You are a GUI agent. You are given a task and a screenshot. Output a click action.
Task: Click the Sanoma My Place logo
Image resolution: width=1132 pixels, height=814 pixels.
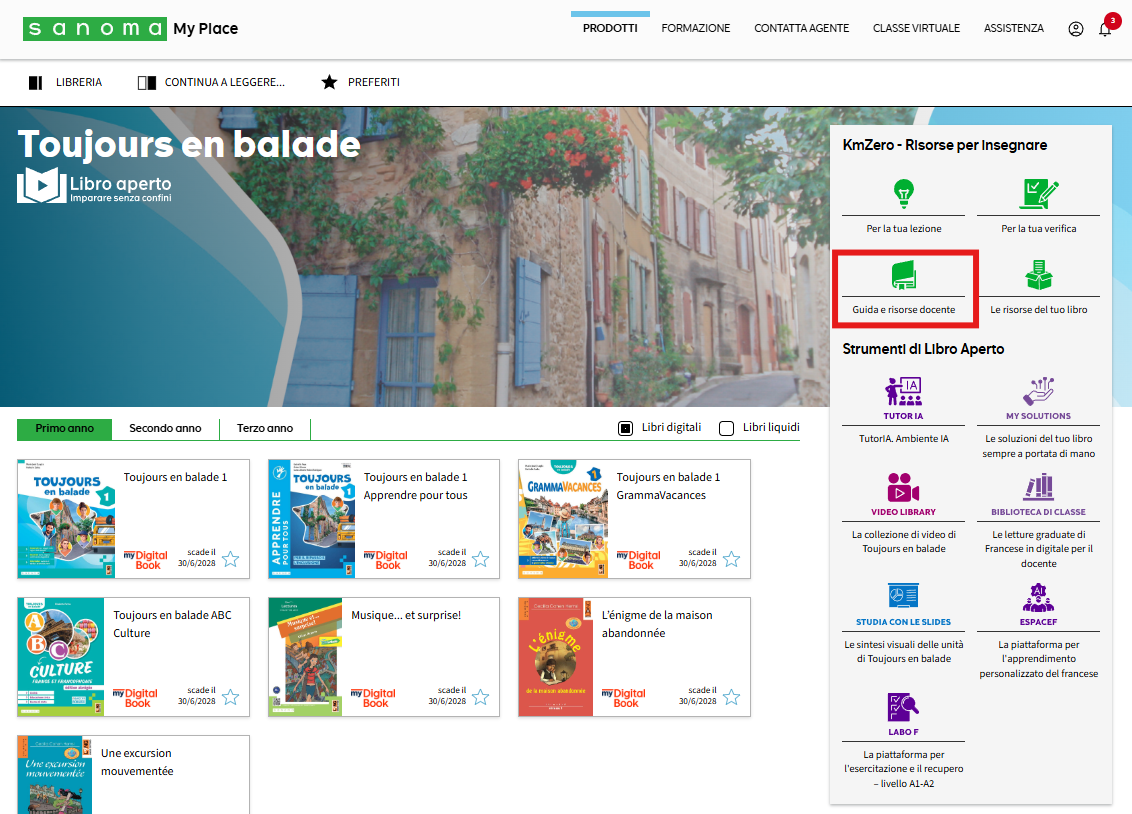click(131, 29)
